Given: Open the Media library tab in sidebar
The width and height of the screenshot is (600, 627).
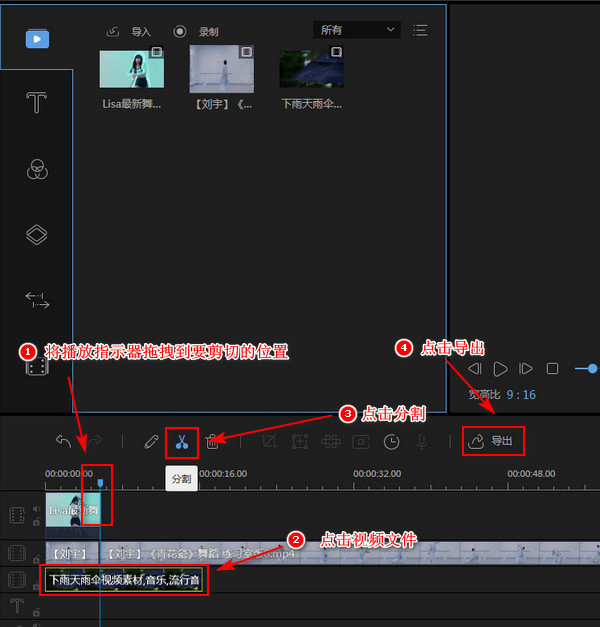Looking at the screenshot, I should 37,39.
